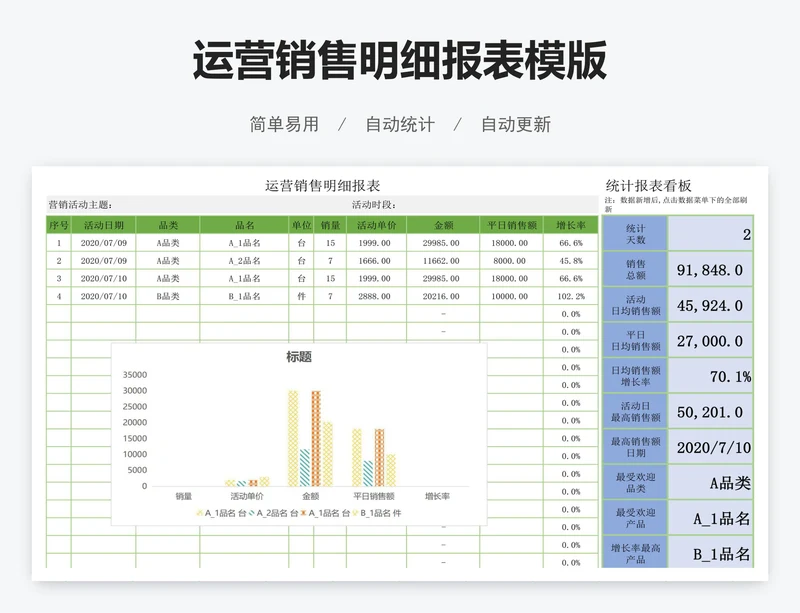Select the B品类 category cell

pyautogui.click(x=168, y=296)
